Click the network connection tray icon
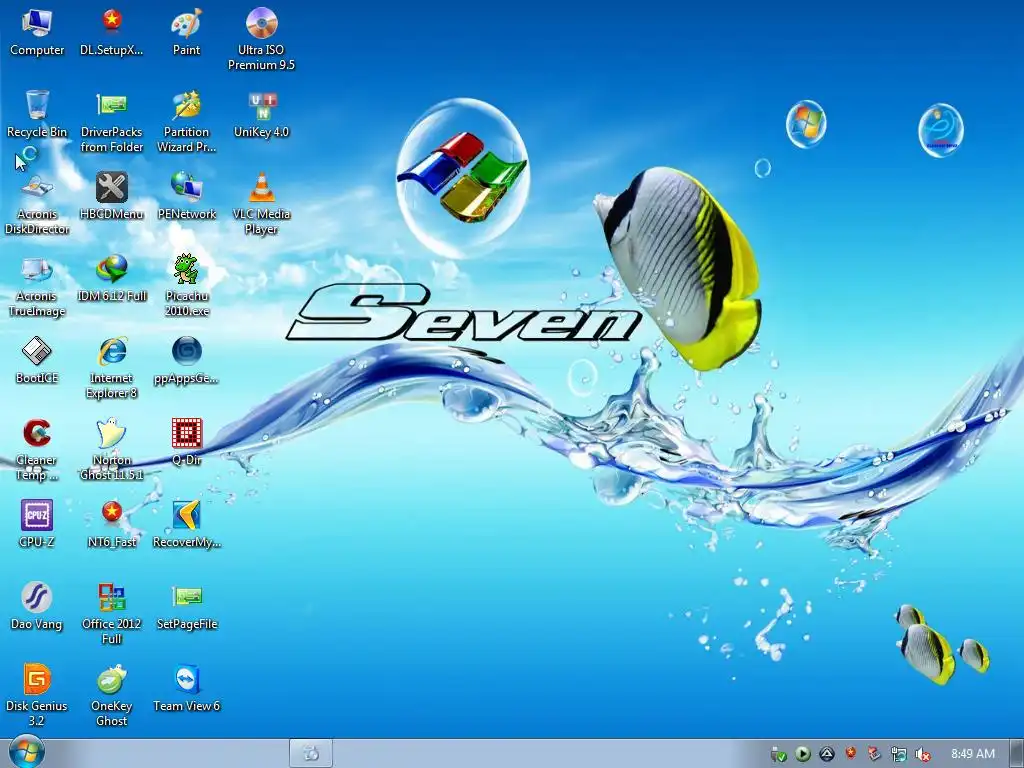 [x=899, y=754]
